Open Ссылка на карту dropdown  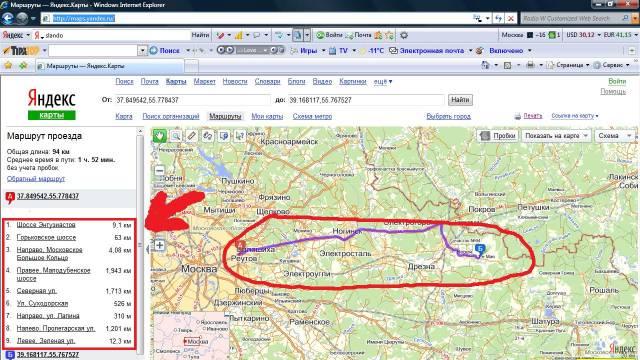point(575,116)
